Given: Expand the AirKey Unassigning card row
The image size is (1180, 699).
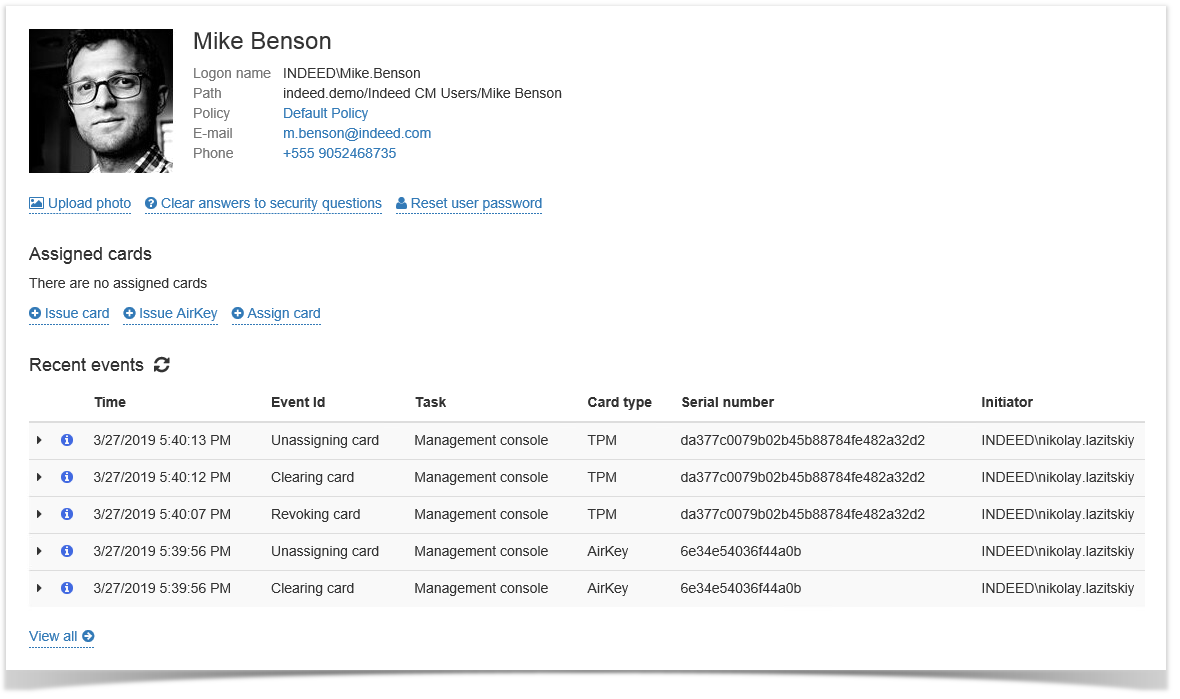Looking at the screenshot, I should [x=39, y=551].
